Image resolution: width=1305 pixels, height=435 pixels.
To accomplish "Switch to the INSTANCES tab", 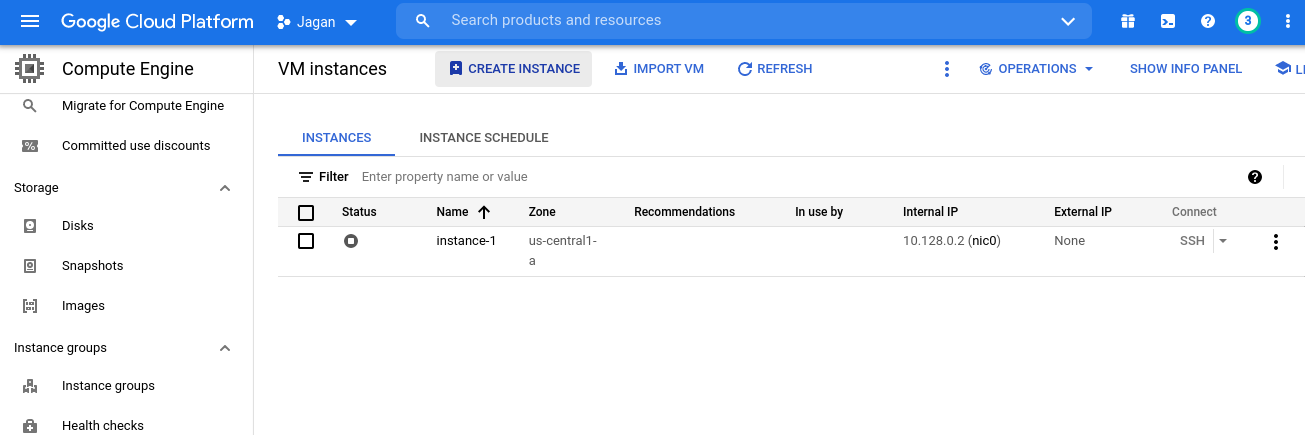I will (337, 138).
